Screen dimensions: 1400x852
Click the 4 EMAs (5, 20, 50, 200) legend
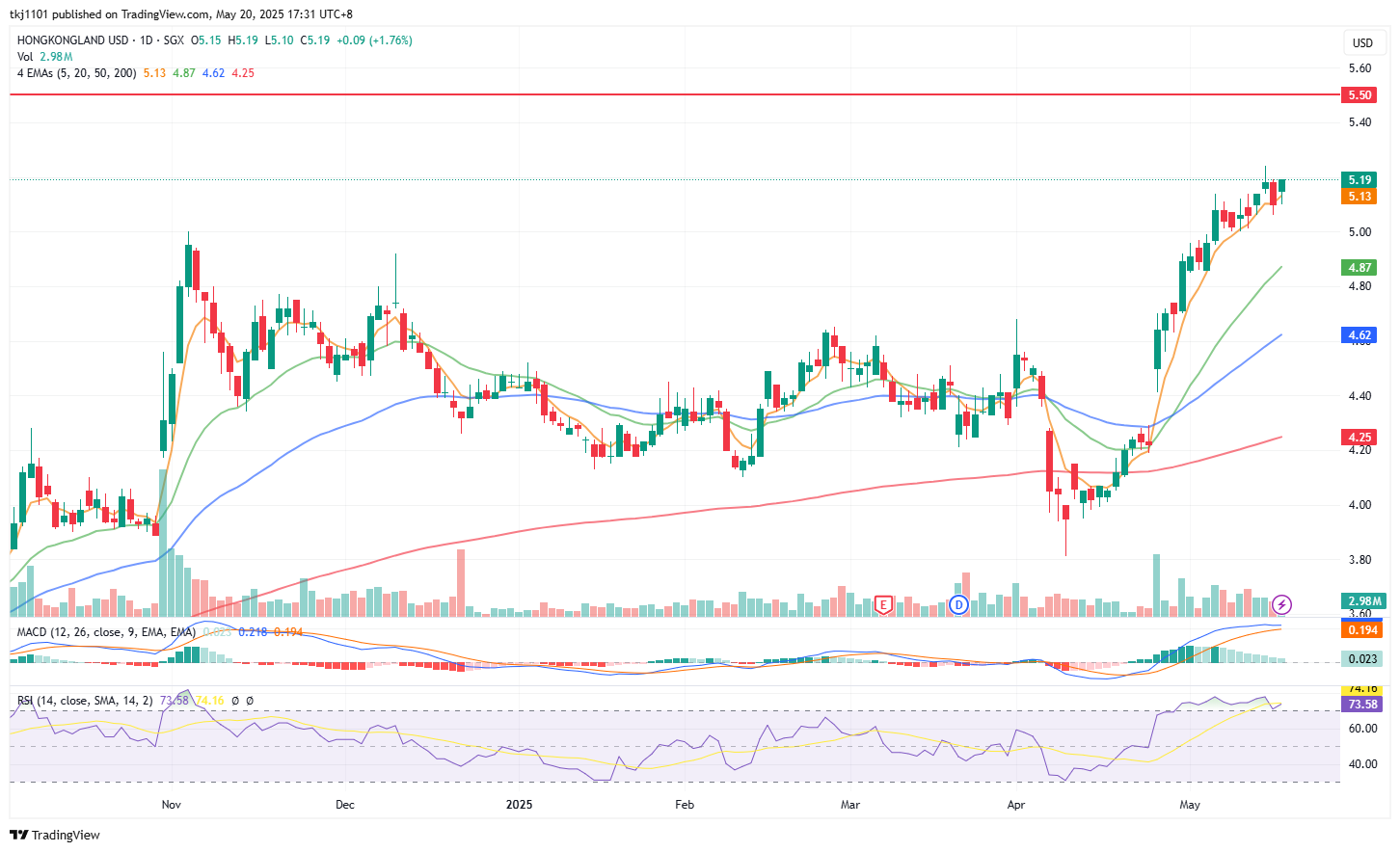(x=77, y=73)
